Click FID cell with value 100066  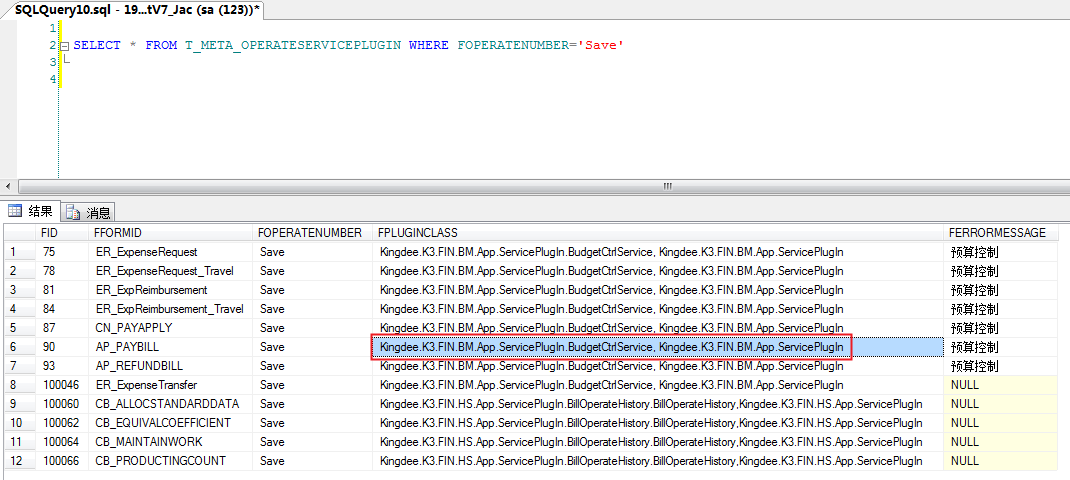[x=63, y=461]
